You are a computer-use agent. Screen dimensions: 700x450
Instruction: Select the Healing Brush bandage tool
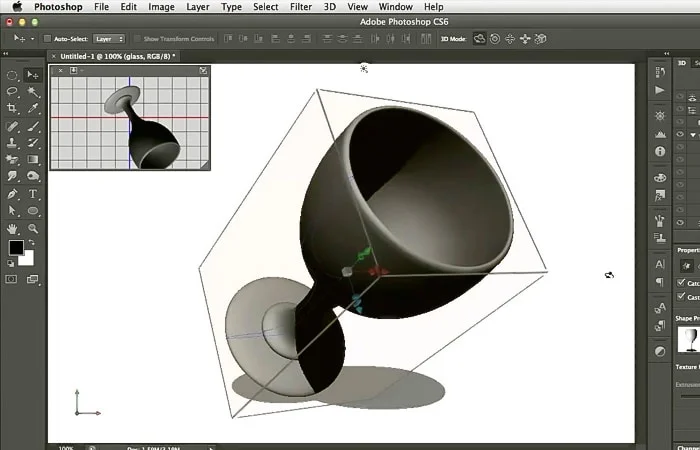coord(12,126)
